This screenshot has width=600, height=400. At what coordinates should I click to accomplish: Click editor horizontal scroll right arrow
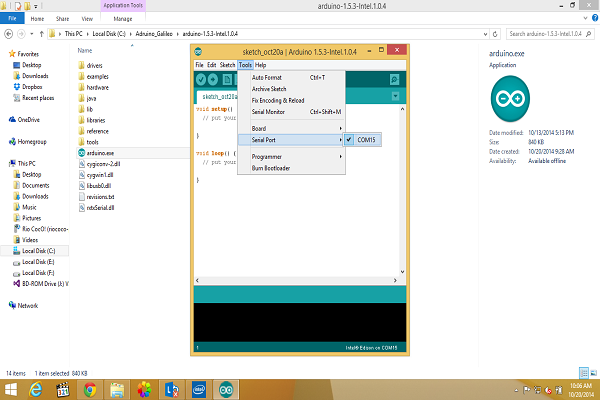coord(395,280)
